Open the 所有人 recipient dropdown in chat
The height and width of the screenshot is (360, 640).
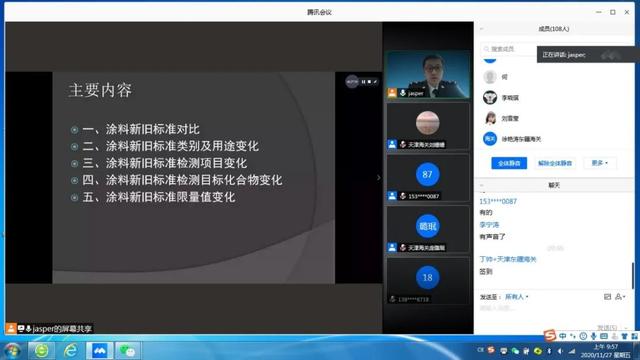coord(516,297)
